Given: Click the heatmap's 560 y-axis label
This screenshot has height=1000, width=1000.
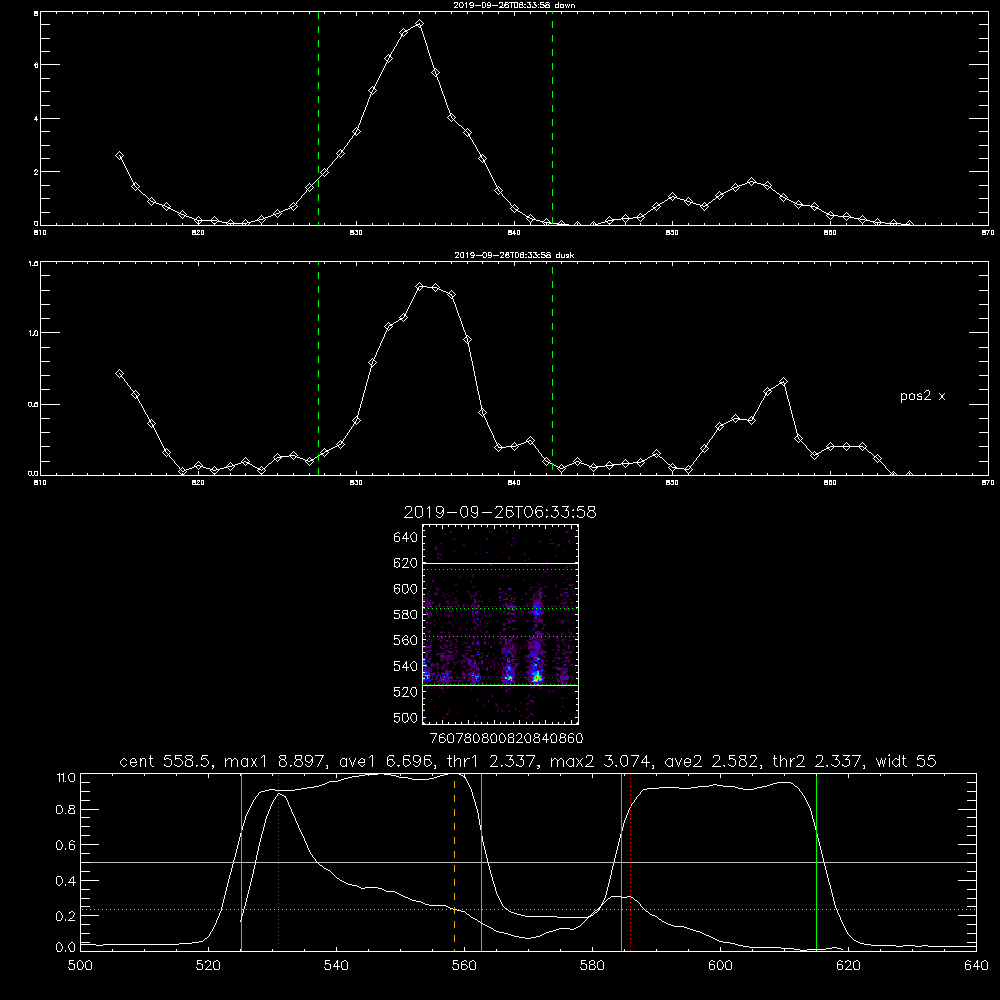Looking at the screenshot, I should [x=406, y=640].
